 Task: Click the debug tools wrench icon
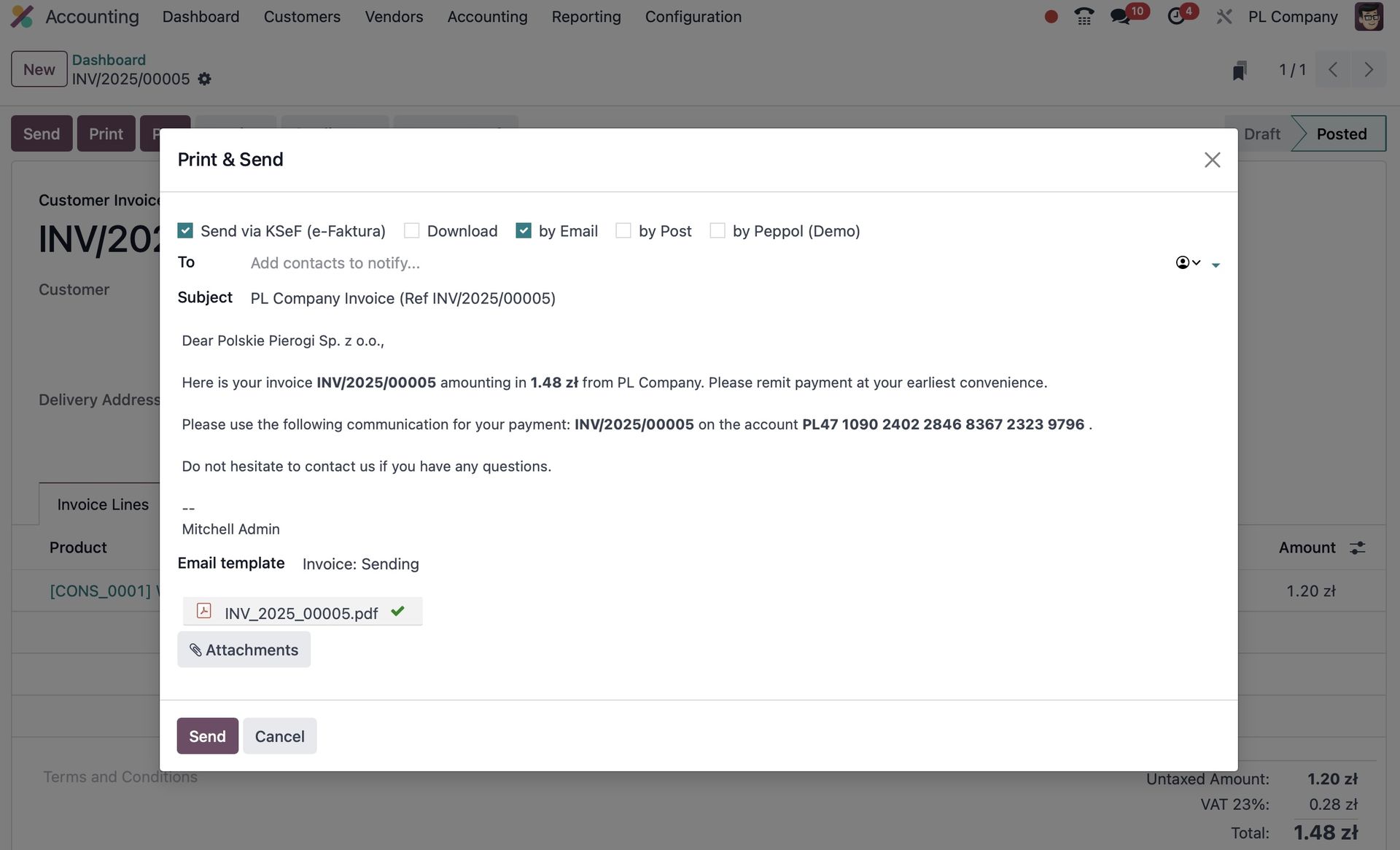click(1224, 16)
